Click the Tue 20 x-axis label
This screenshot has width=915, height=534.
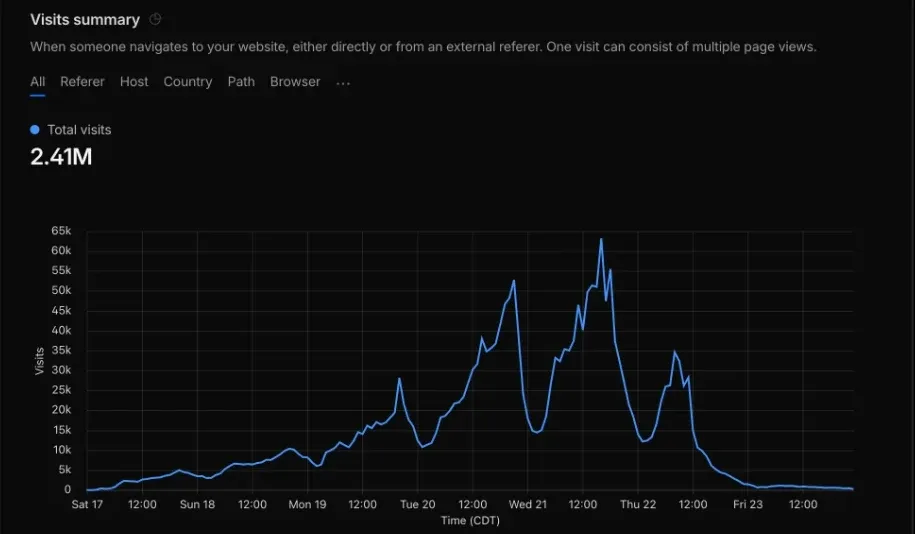[x=417, y=504]
